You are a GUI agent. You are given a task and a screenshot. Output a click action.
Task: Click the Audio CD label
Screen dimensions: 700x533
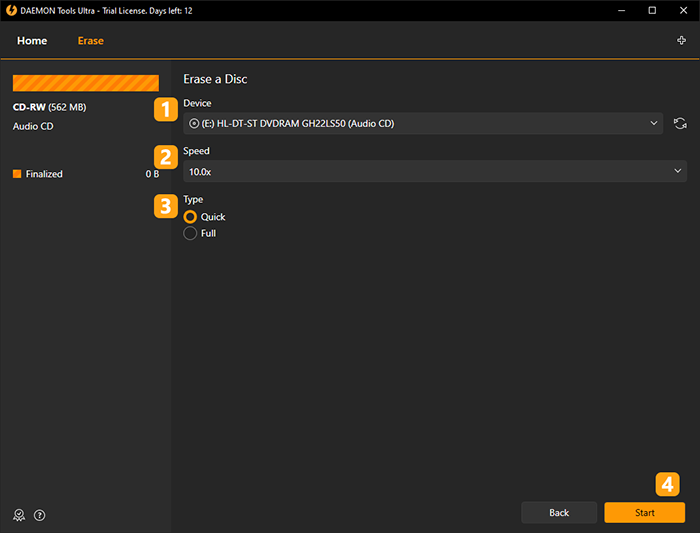(x=33, y=126)
